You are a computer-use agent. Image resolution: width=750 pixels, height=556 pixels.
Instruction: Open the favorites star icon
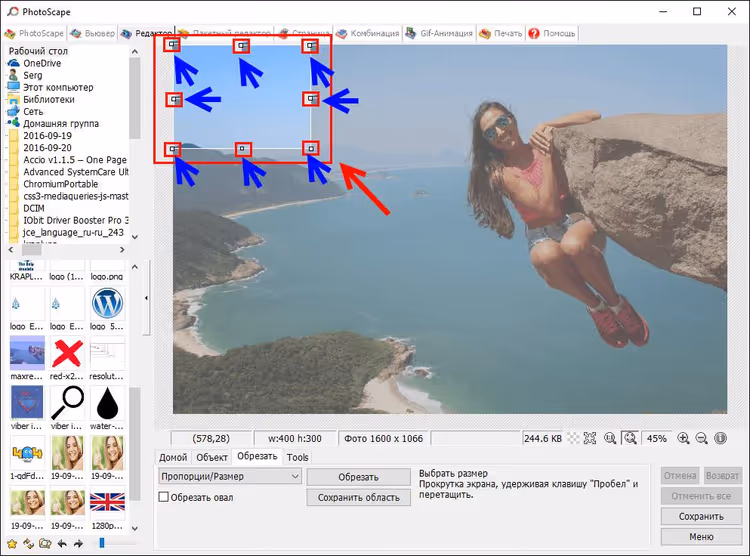(12, 544)
